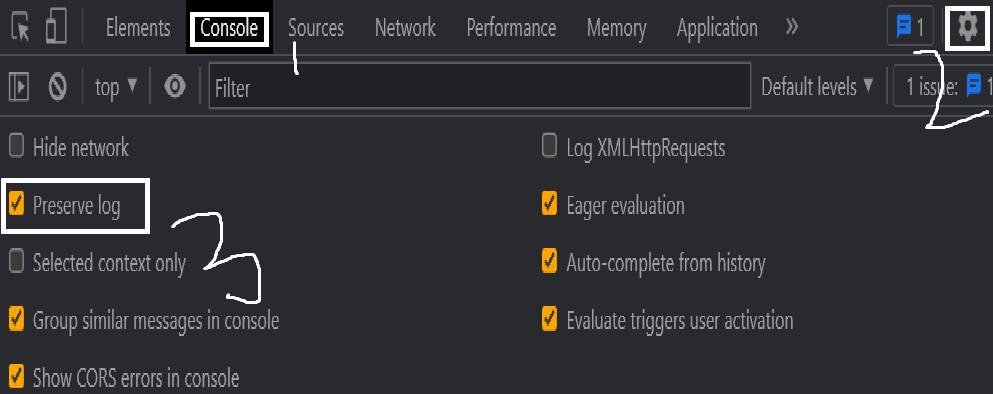This screenshot has width=993, height=394.
Task: Create a live expression using the eye icon
Action: [x=175, y=87]
